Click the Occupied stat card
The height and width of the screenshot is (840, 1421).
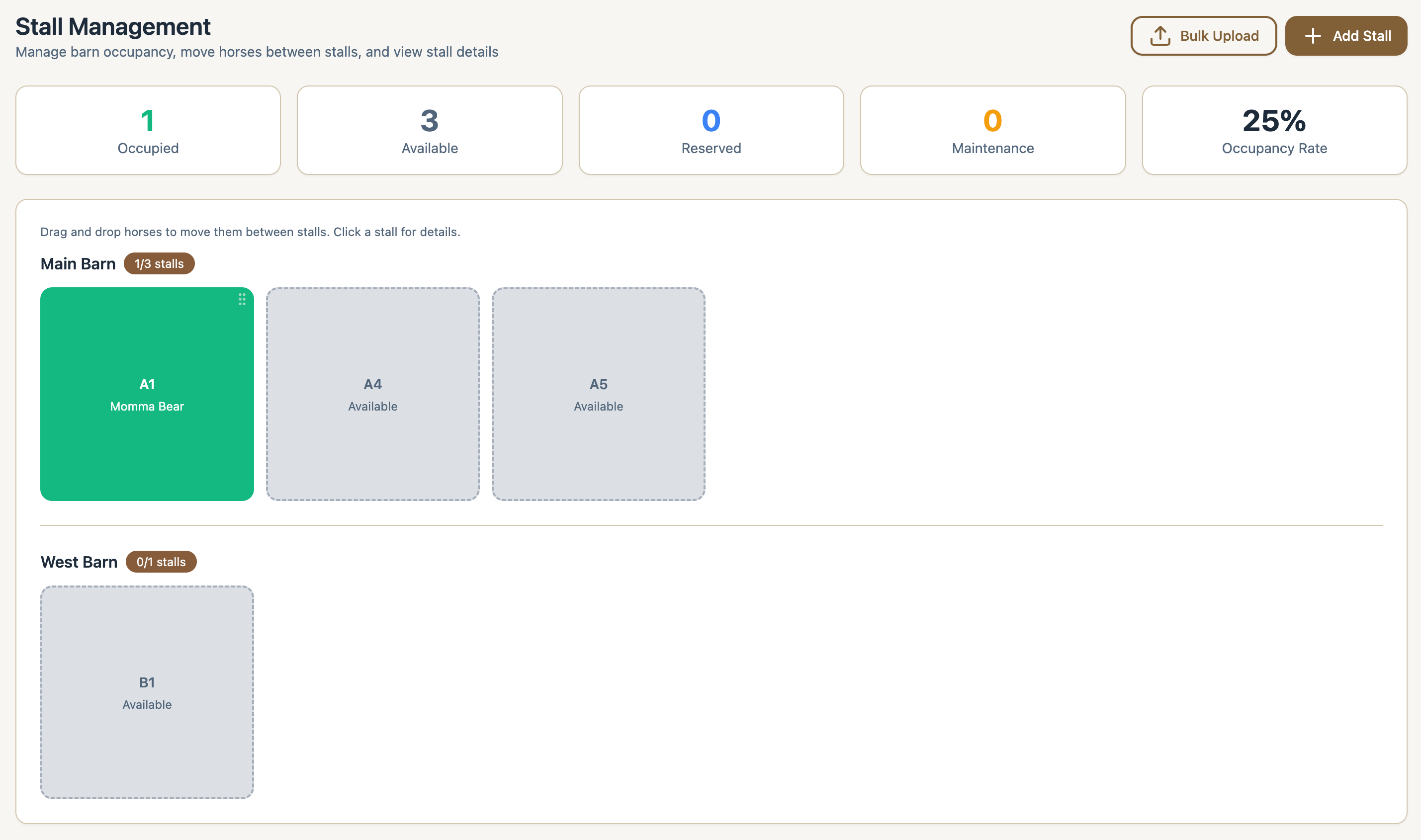148,130
